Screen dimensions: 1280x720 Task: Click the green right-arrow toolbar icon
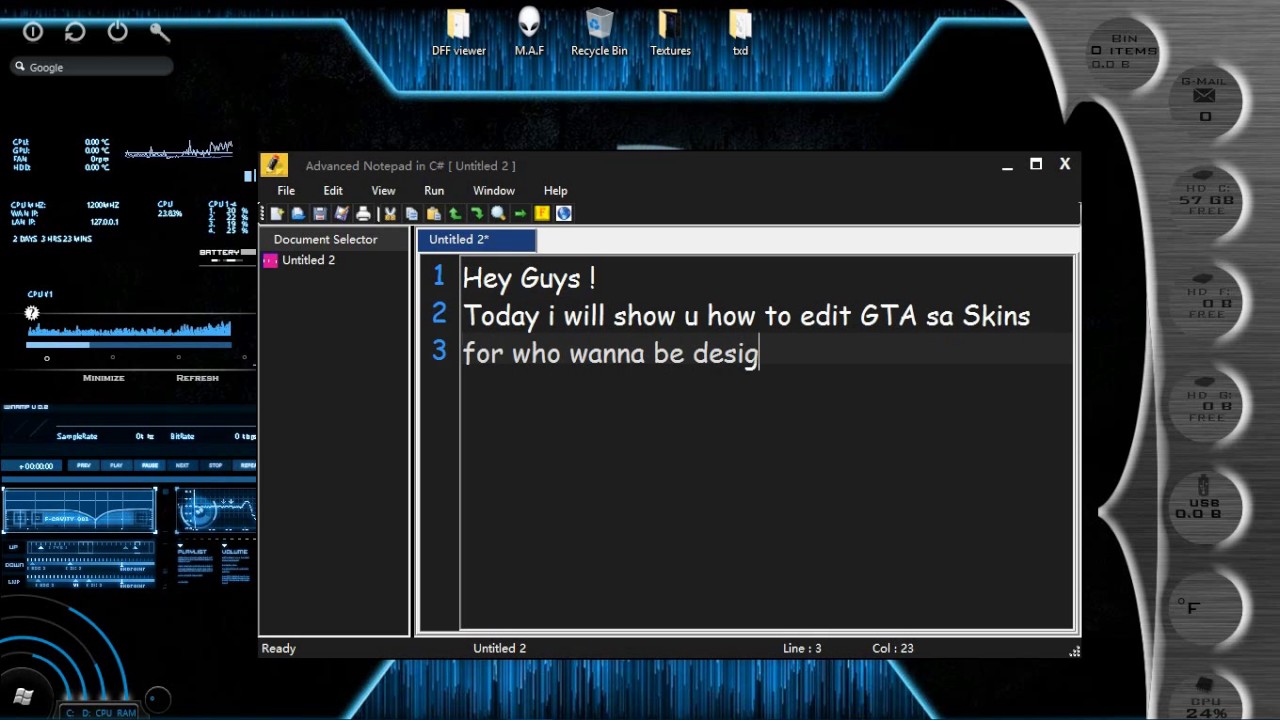point(520,213)
